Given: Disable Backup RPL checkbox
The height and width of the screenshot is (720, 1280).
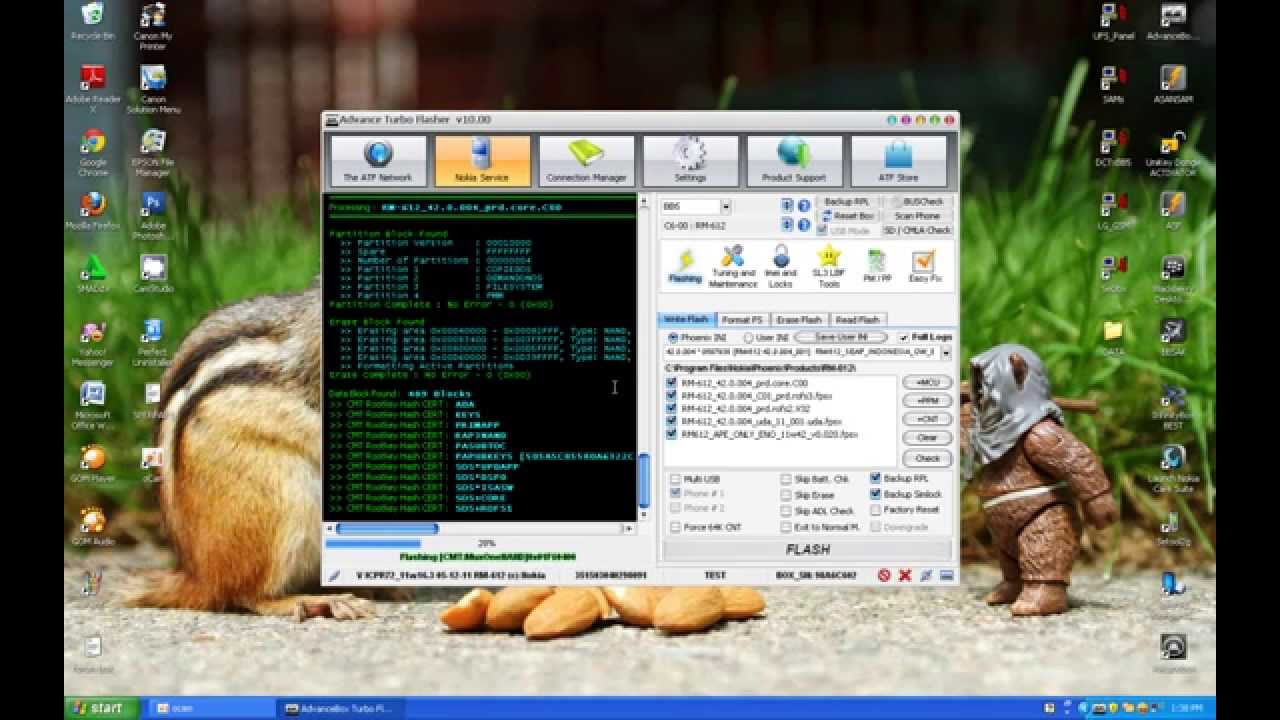Looking at the screenshot, I should 876,478.
